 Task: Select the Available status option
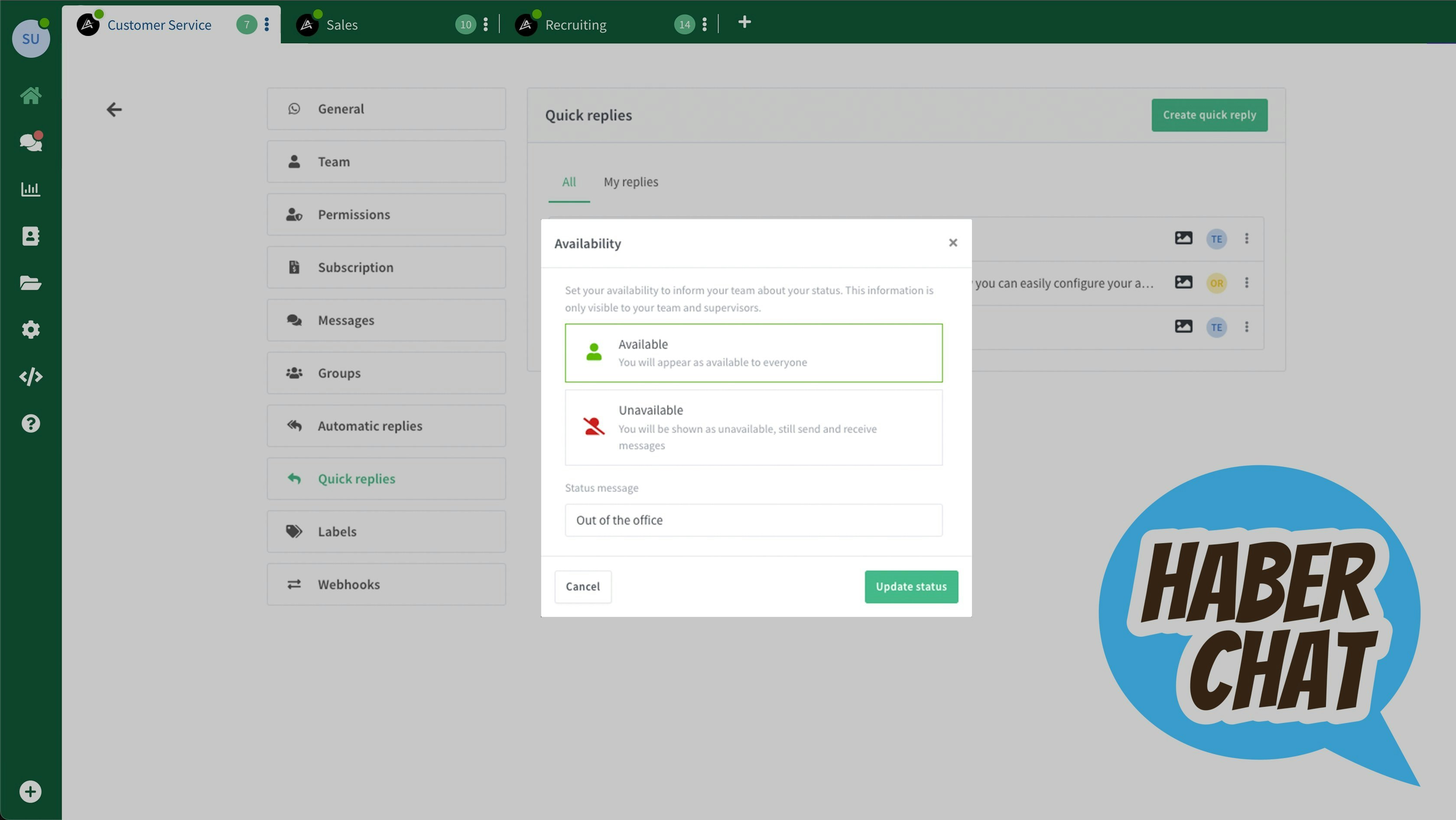(753, 353)
